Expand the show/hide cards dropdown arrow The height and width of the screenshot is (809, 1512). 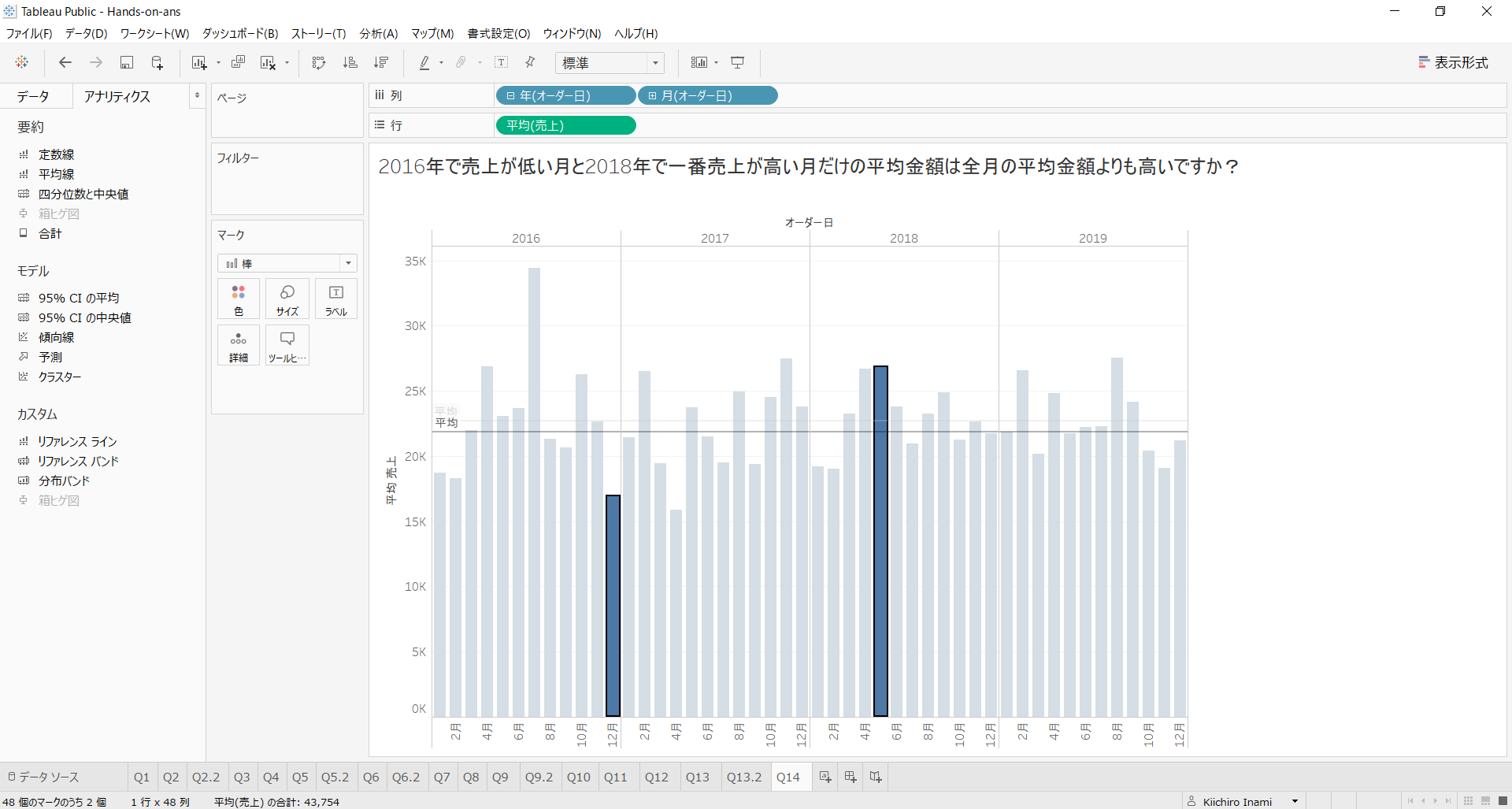click(716, 63)
